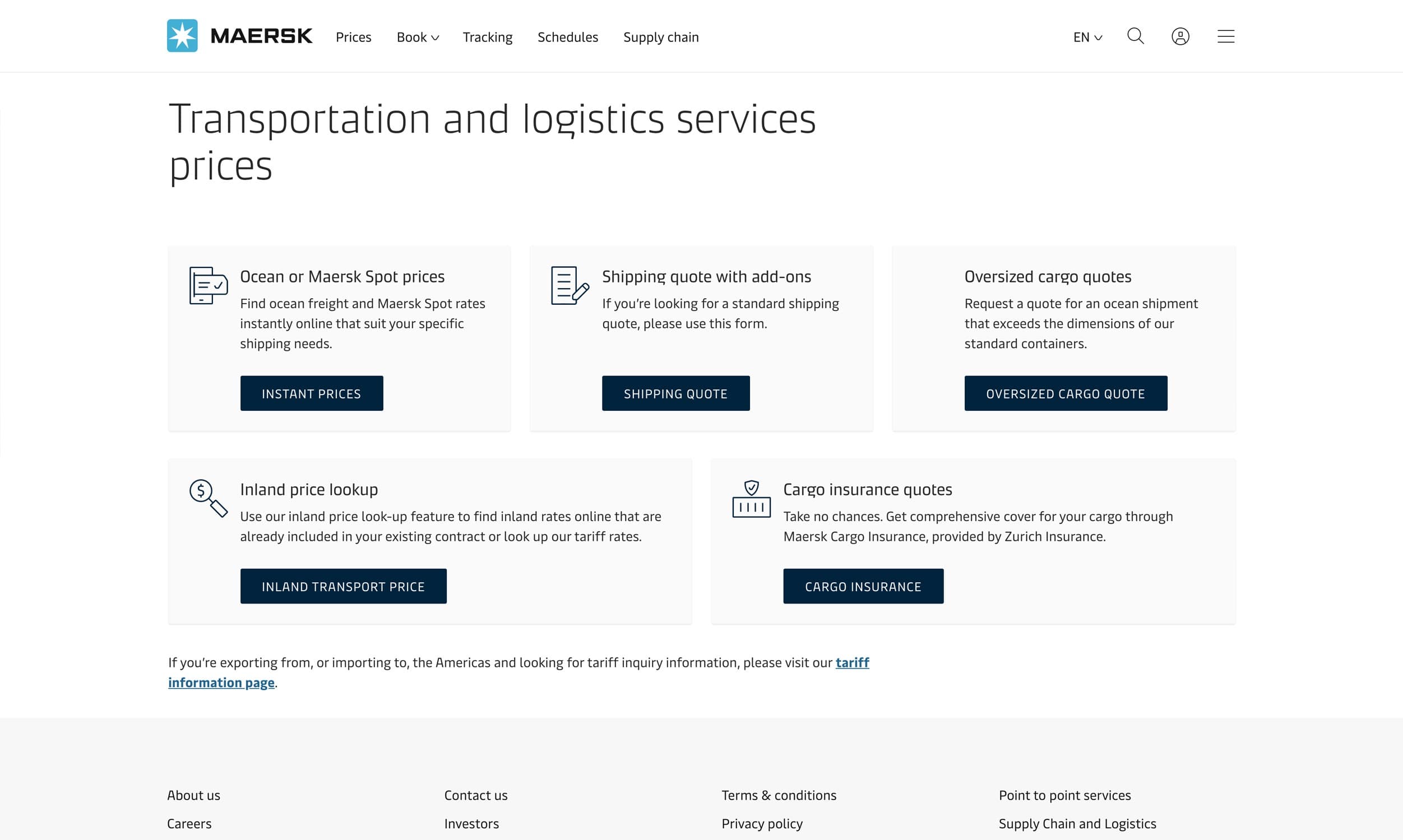This screenshot has width=1403, height=840.
Task: Click the Shipping quote document pencil icon
Action: 569,285
